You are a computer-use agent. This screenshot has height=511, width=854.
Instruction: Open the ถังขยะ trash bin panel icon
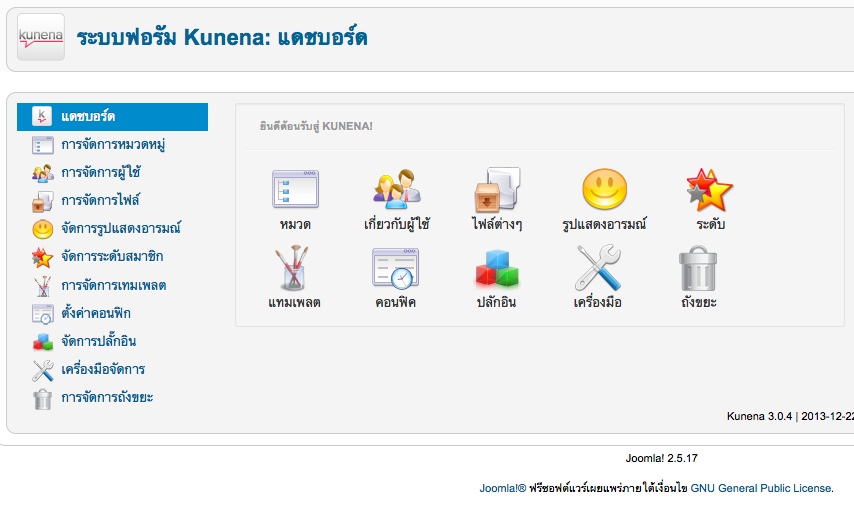(698, 268)
